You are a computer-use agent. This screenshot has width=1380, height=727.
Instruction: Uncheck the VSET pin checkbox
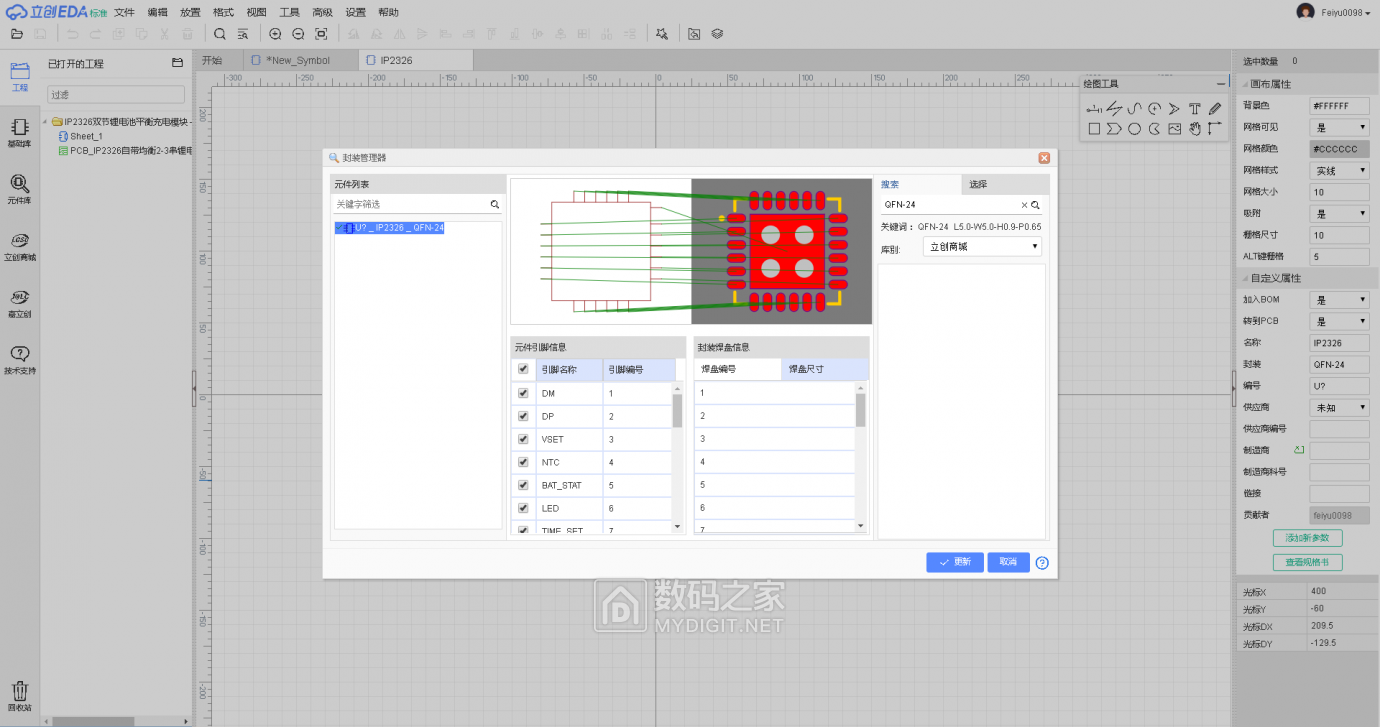click(x=523, y=439)
